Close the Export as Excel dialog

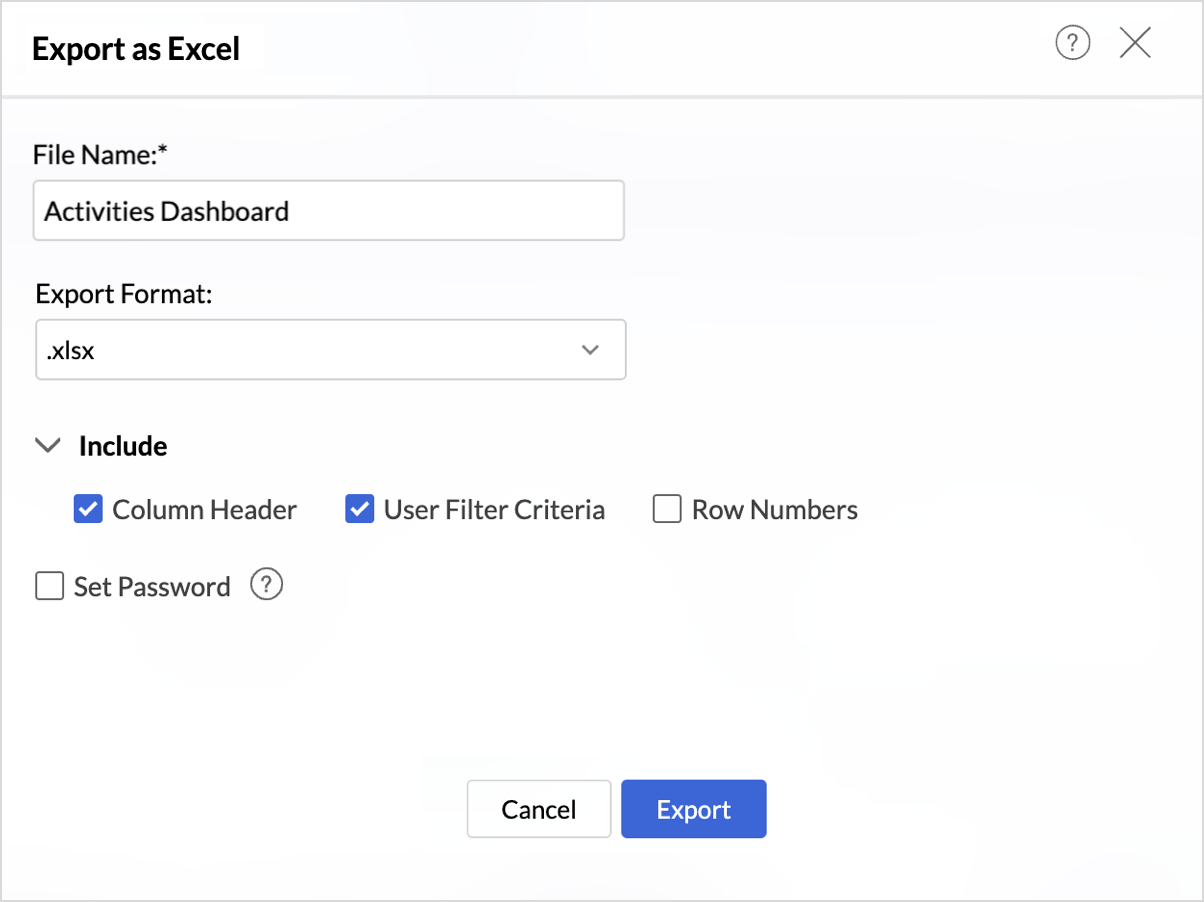(1135, 44)
